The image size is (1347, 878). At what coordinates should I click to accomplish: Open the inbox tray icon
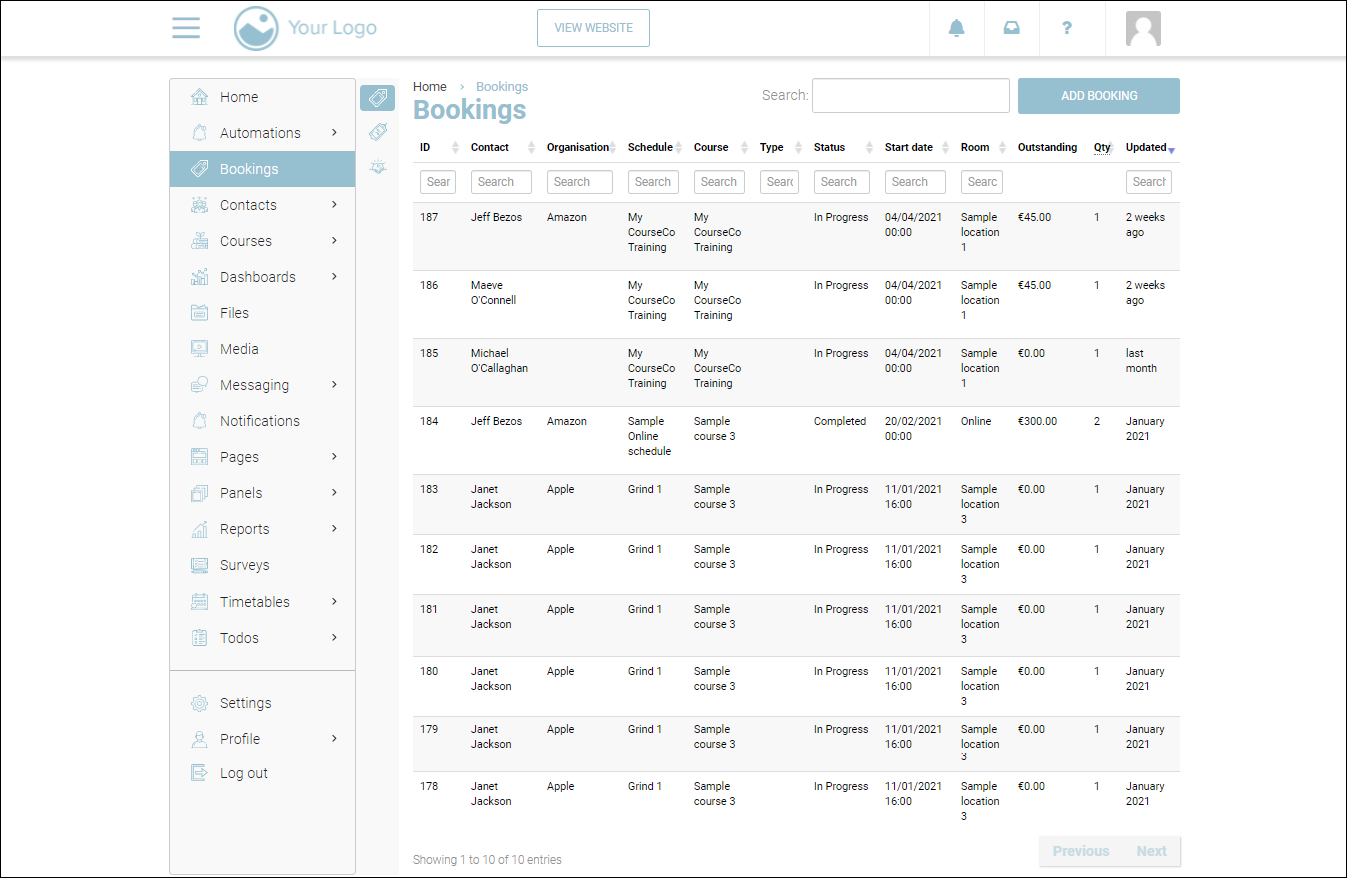[x=1012, y=28]
